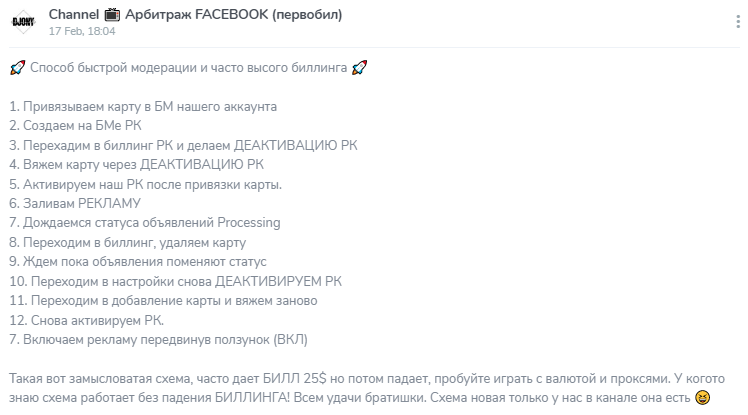Select step 2 'Создаем на БМе РК'
Image resolution: width=748 pixels, height=415 pixels.
coord(75,125)
